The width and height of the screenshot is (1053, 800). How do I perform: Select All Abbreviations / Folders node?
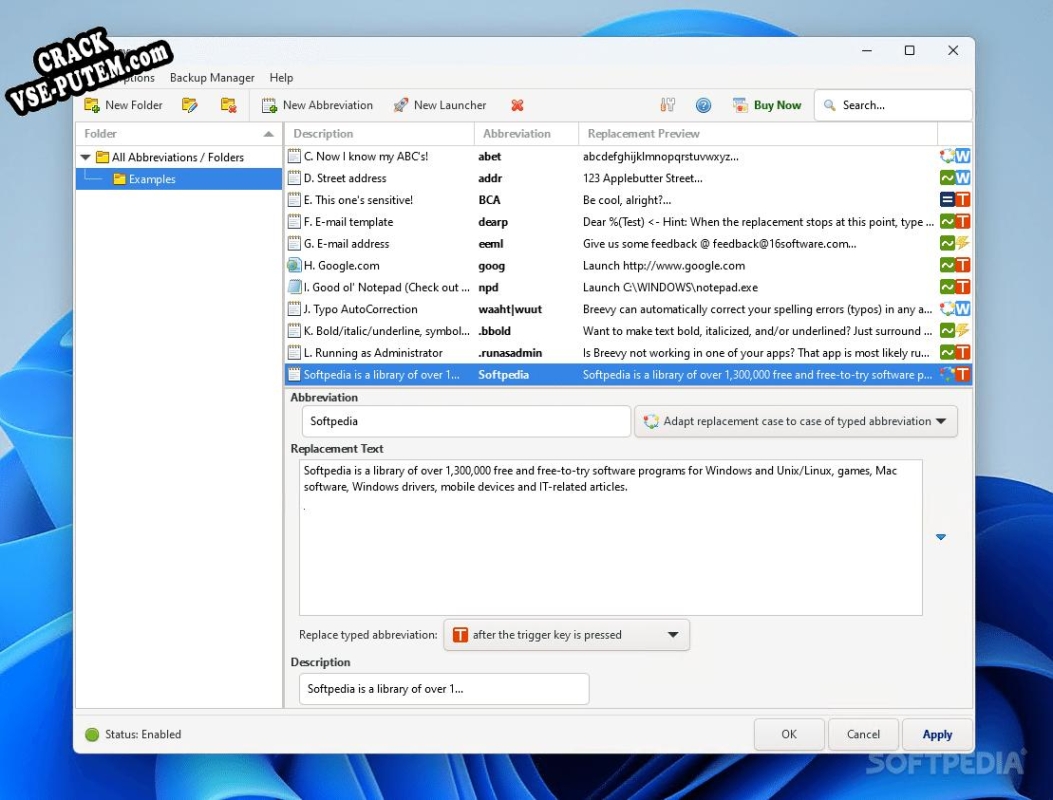pos(177,157)
